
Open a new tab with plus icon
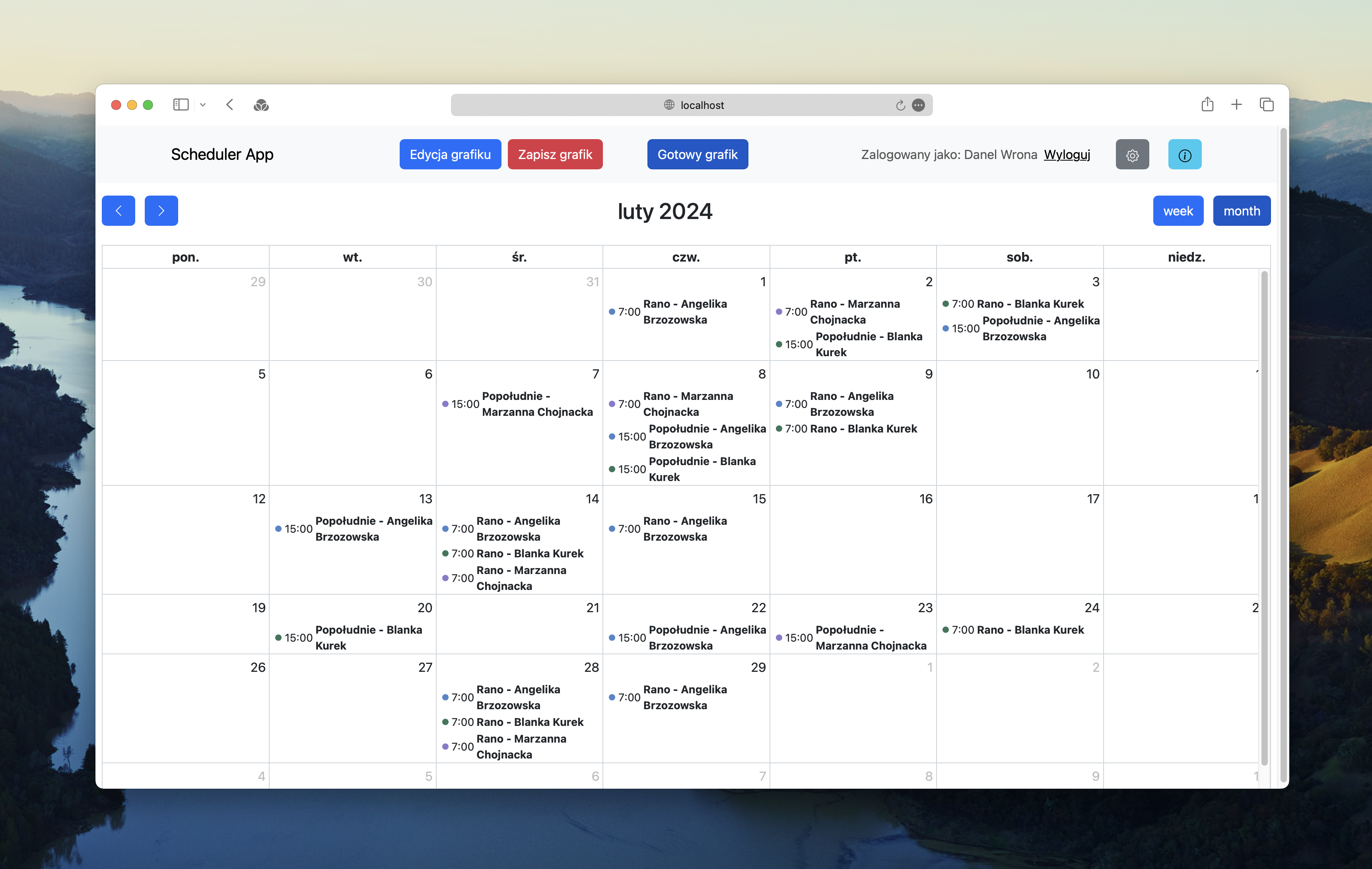tap(1236, 104)
